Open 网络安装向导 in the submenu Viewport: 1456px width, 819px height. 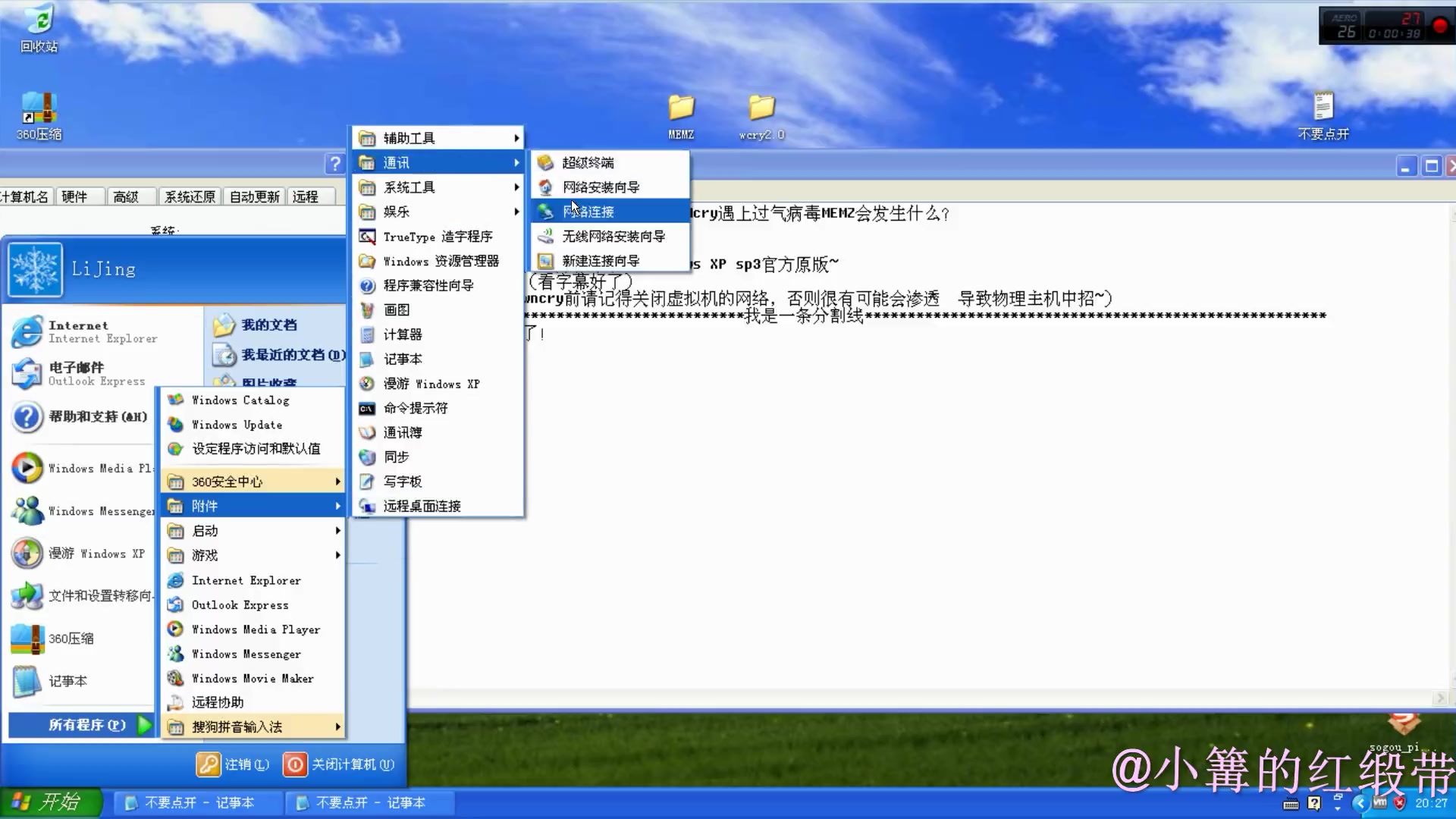[610, 187]
